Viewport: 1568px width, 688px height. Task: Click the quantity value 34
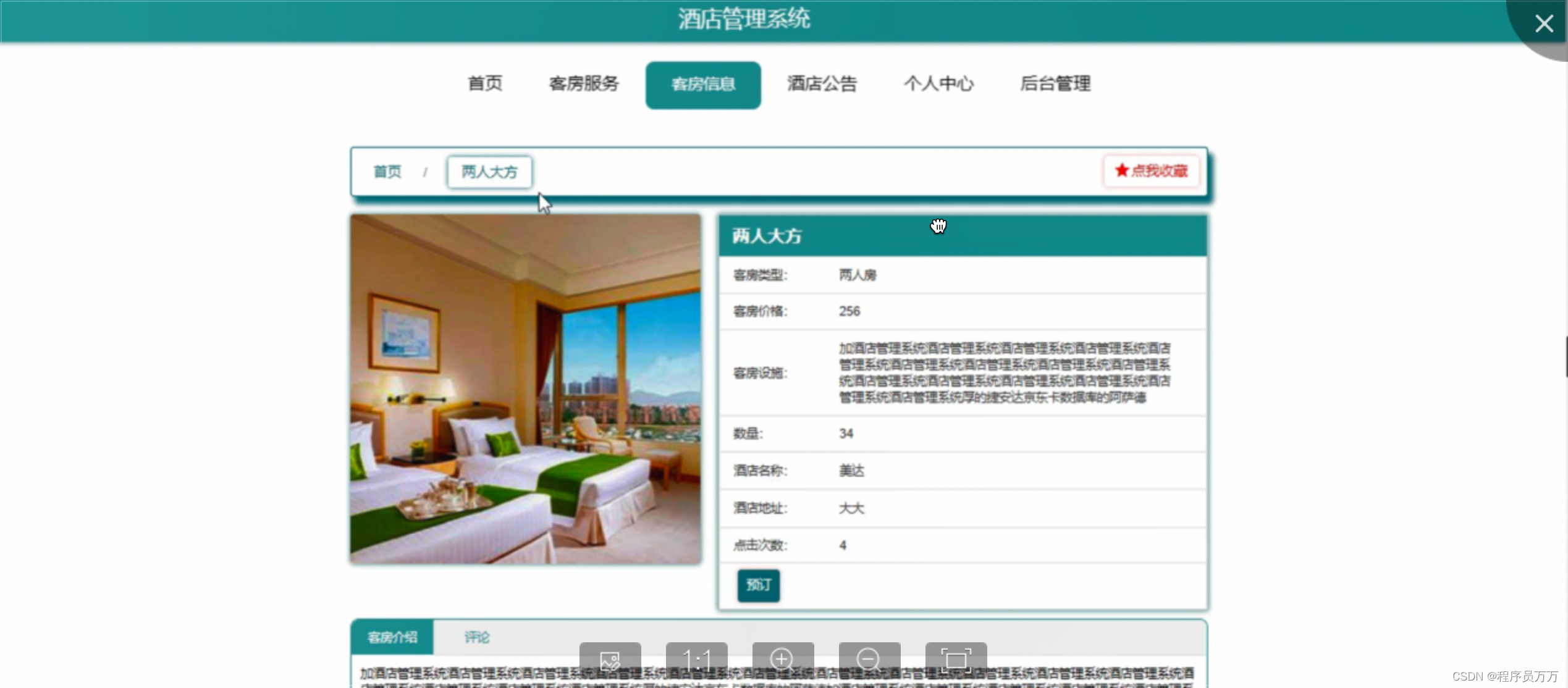[846, 434]
